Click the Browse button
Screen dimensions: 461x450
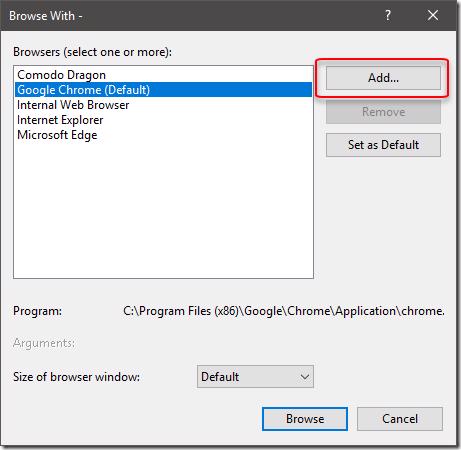point(305,419)
